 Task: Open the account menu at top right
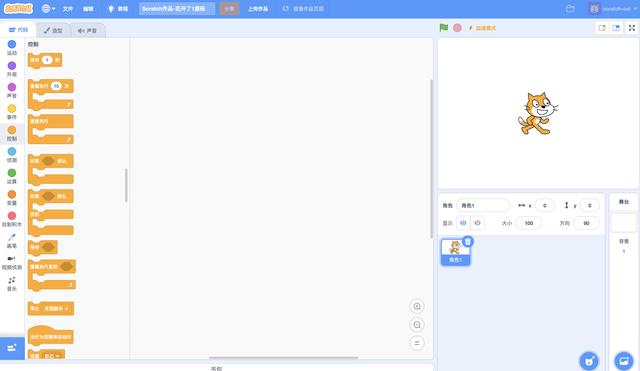click(612, 9)
